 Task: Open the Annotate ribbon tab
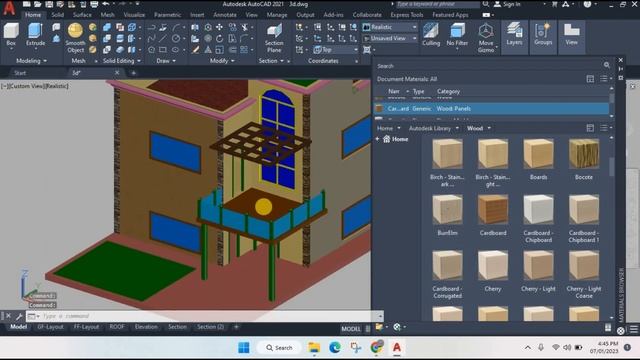click(225, 15)
